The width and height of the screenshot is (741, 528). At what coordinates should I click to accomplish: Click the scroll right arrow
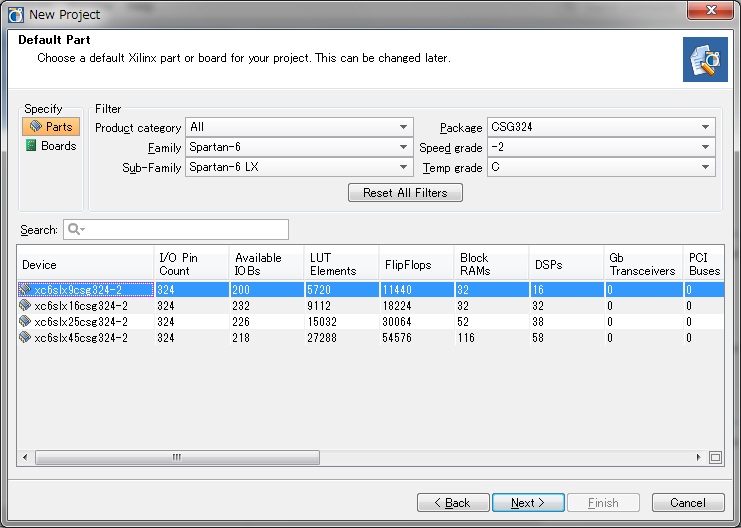[698, 458]
